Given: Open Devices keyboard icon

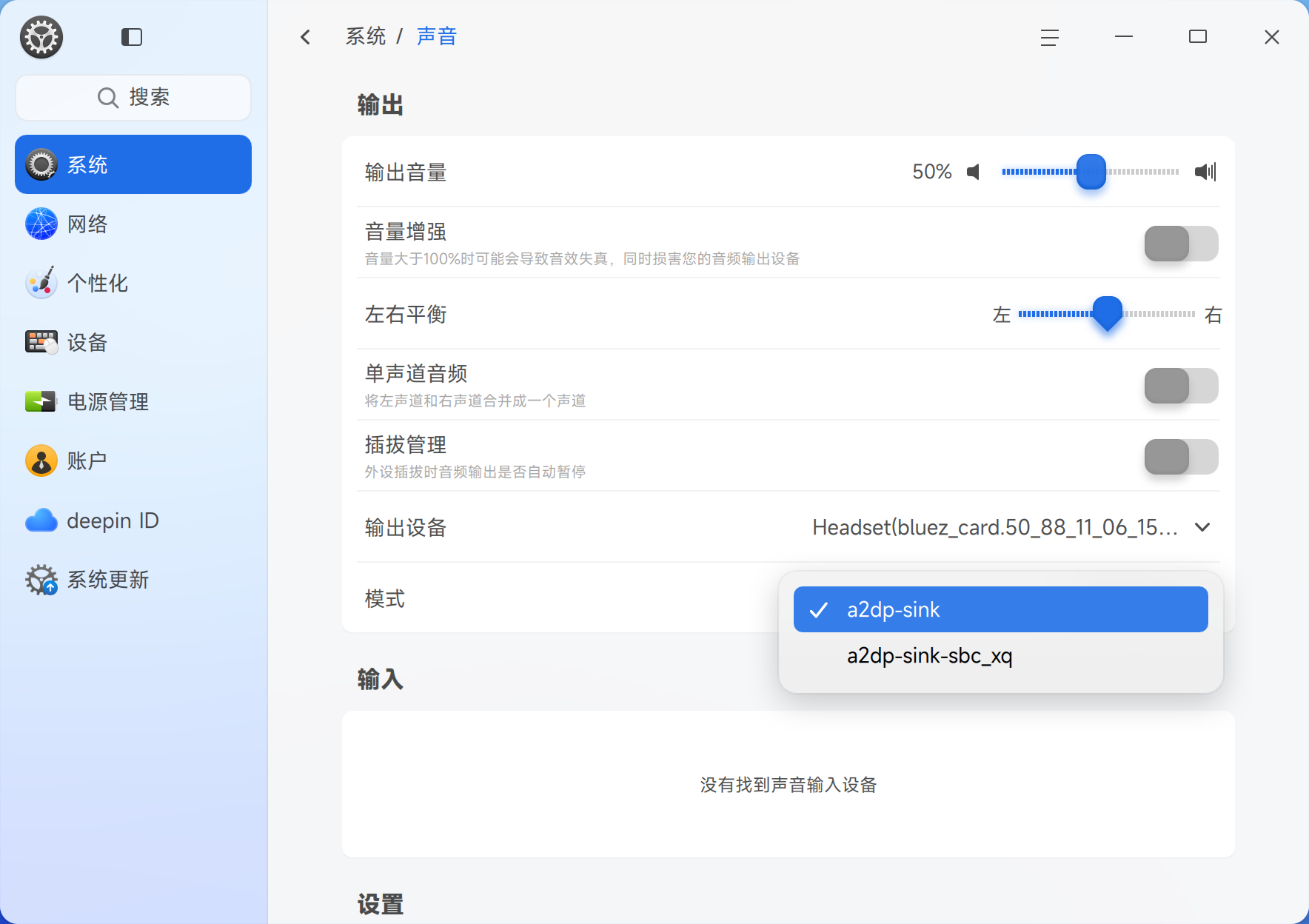Looking at the screenshot, I should coord(41,342).
